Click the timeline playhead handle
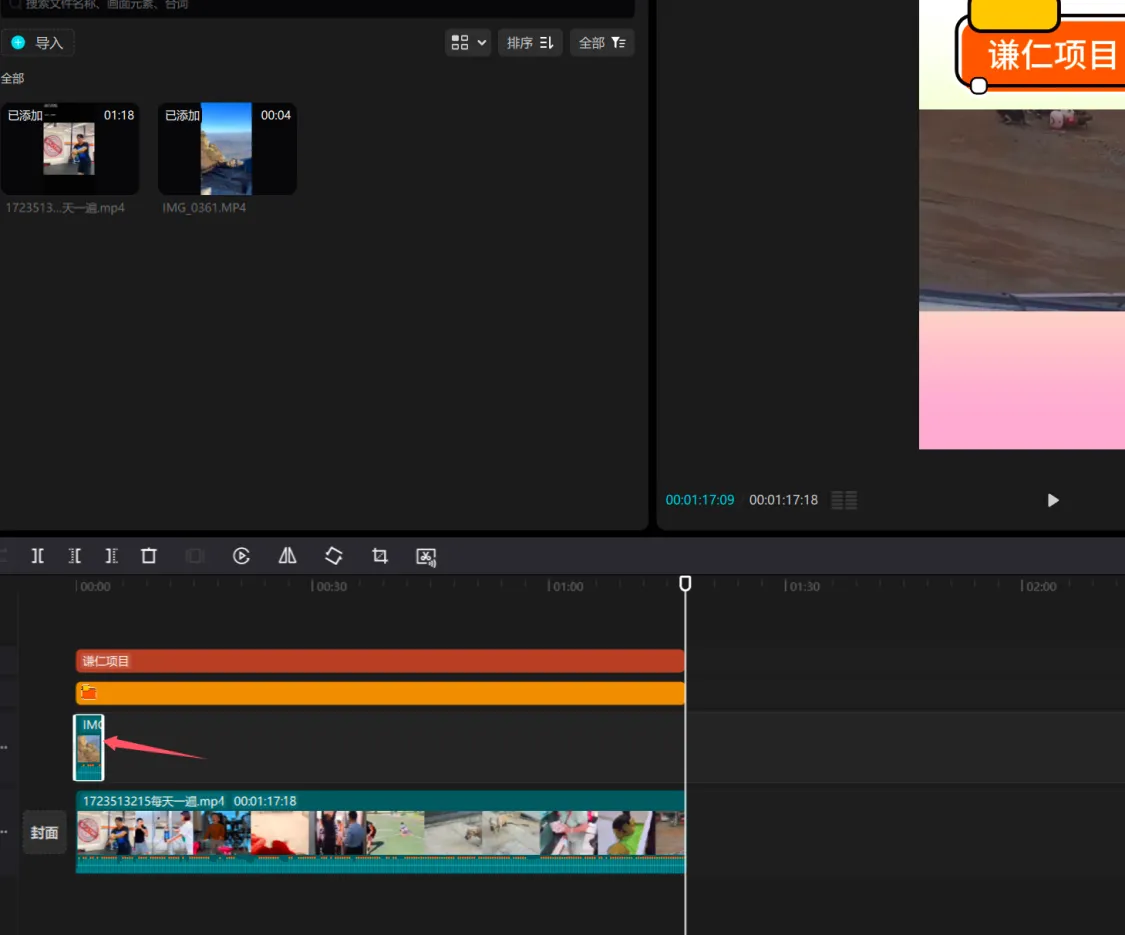This screenshot has height=935, width=1125. tap(685, 583)
